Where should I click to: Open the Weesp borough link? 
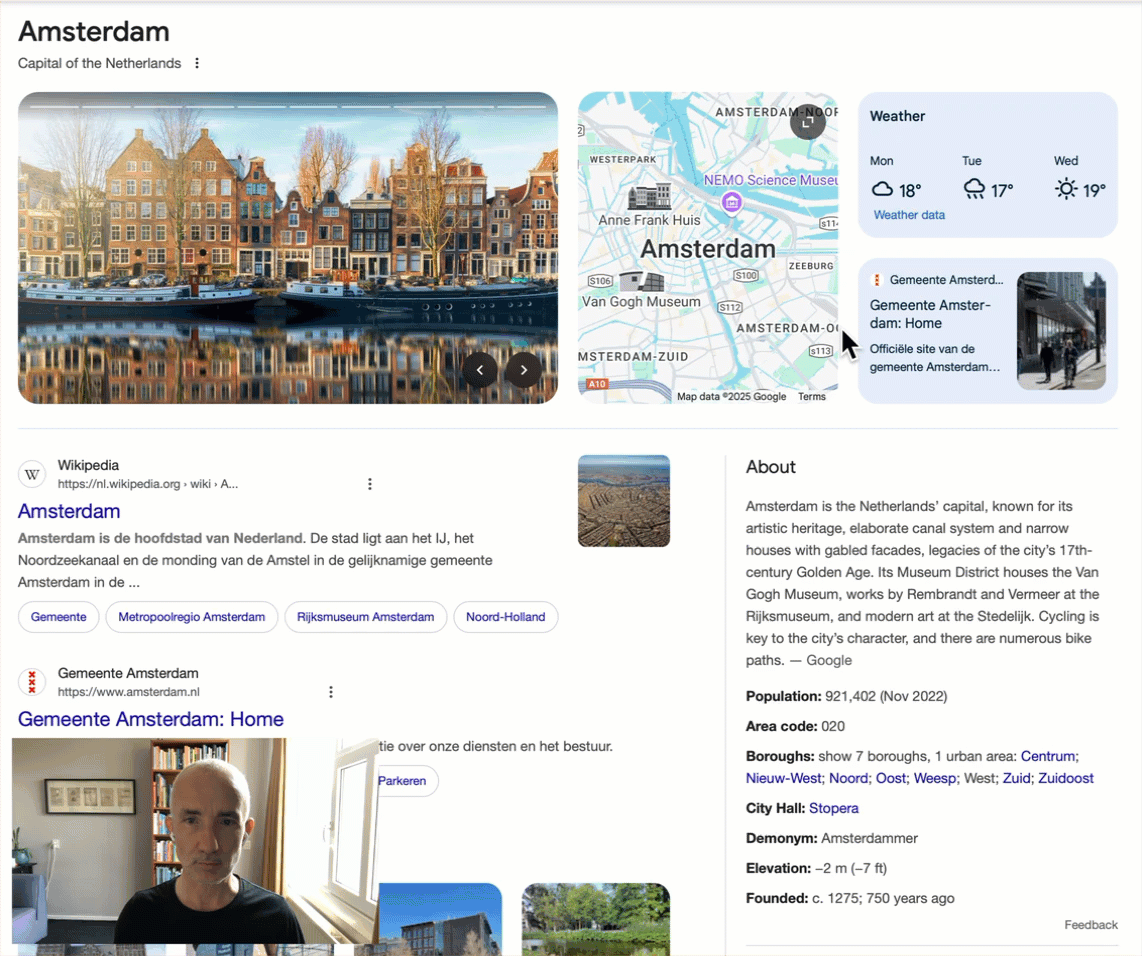pyautogui.click(x=934, y=778)
